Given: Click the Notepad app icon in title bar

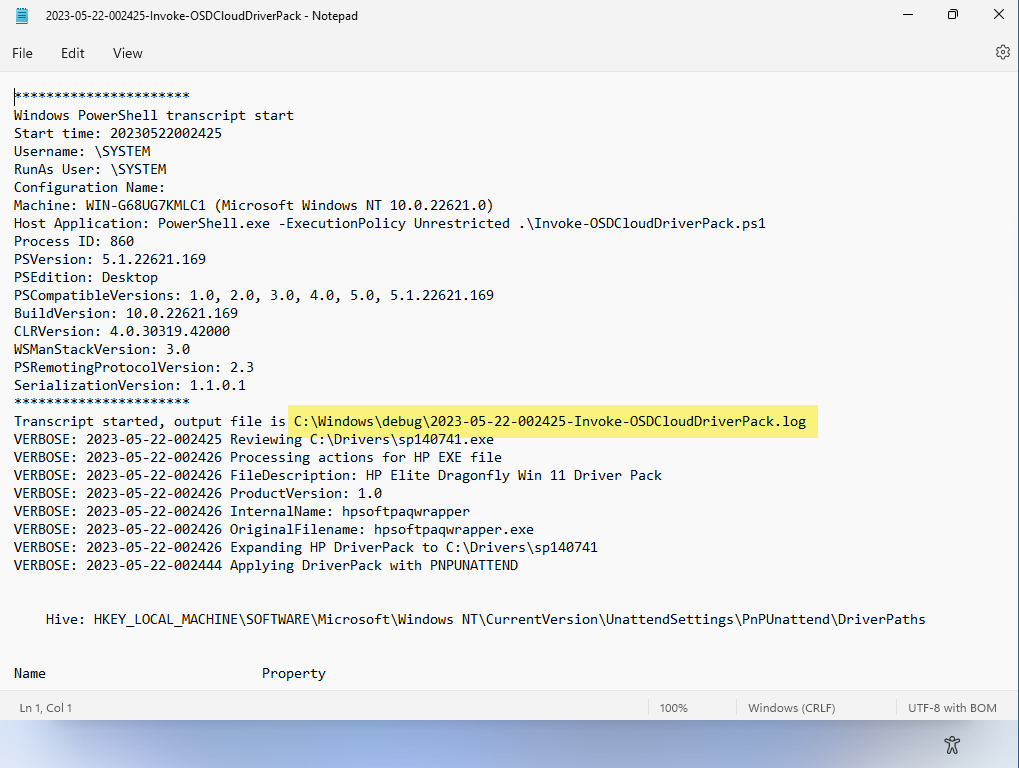Looking at the screenshot, I should [x=22, y=15].
